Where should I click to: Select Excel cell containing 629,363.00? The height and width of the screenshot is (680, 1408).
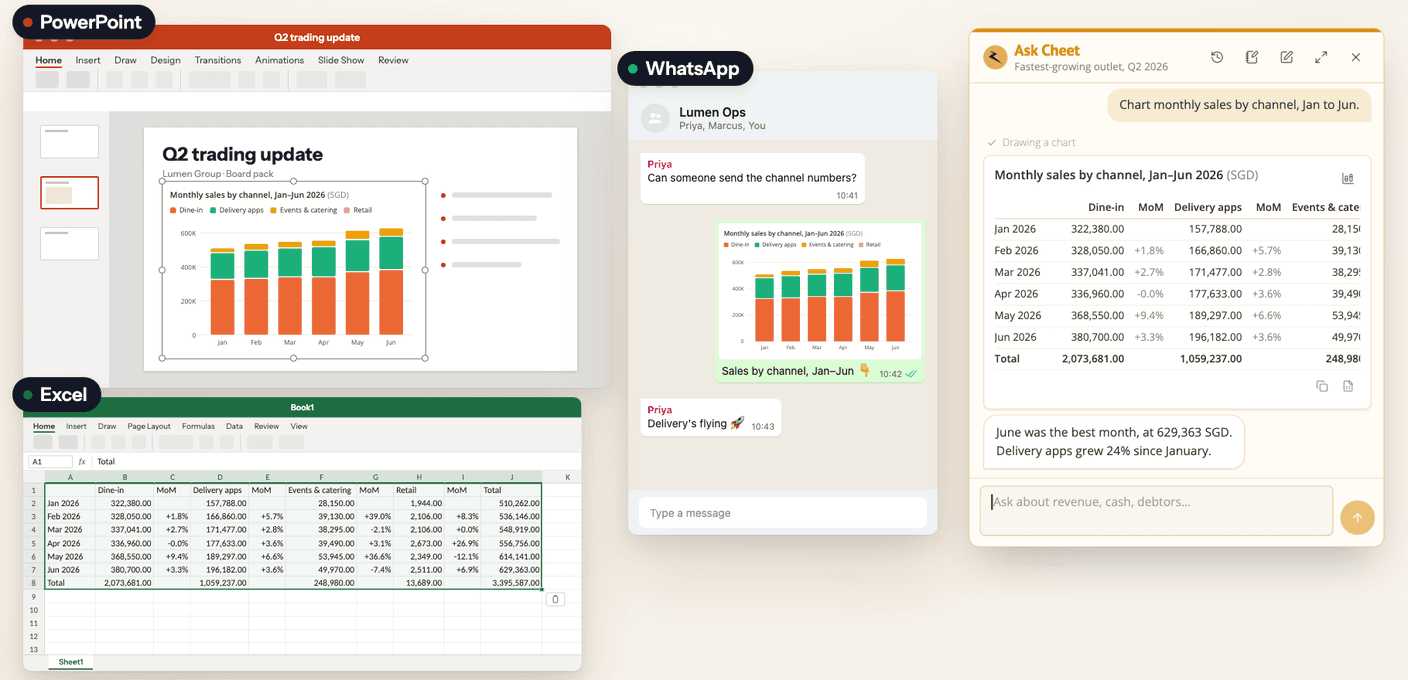[511, 569]
